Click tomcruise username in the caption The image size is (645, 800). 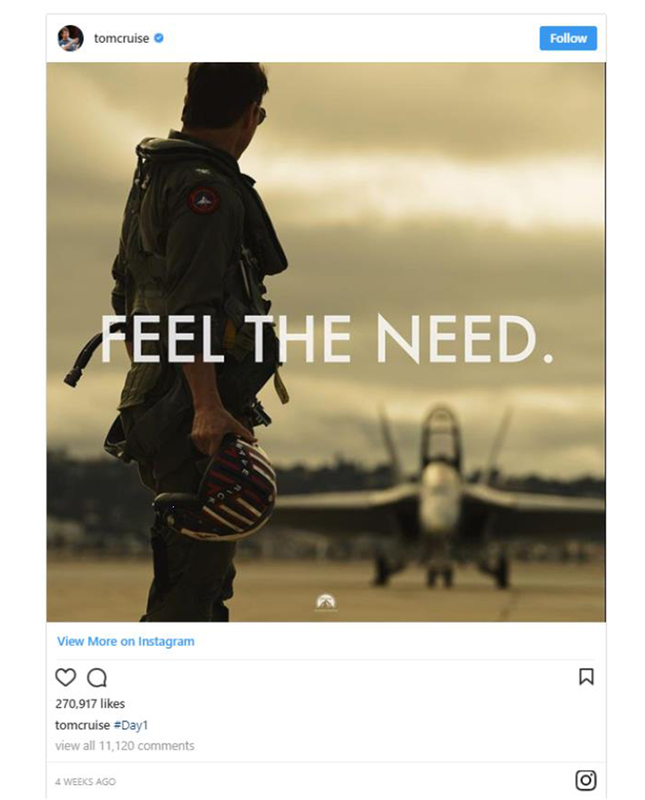coord(83,725)
